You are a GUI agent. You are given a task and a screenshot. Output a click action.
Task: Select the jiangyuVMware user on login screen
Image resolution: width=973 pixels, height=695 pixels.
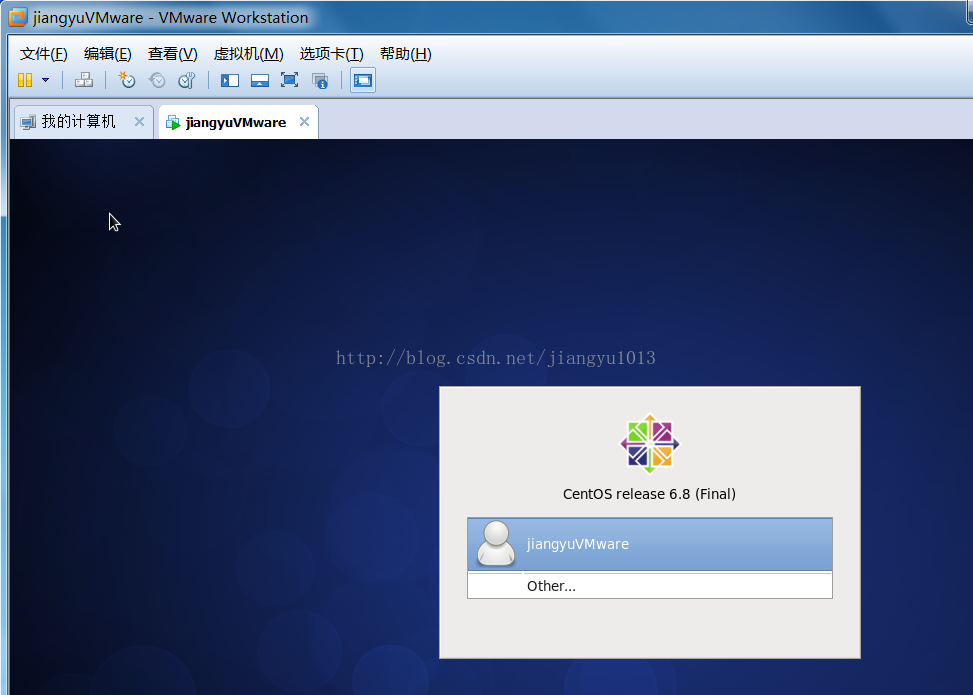point(650,544)
